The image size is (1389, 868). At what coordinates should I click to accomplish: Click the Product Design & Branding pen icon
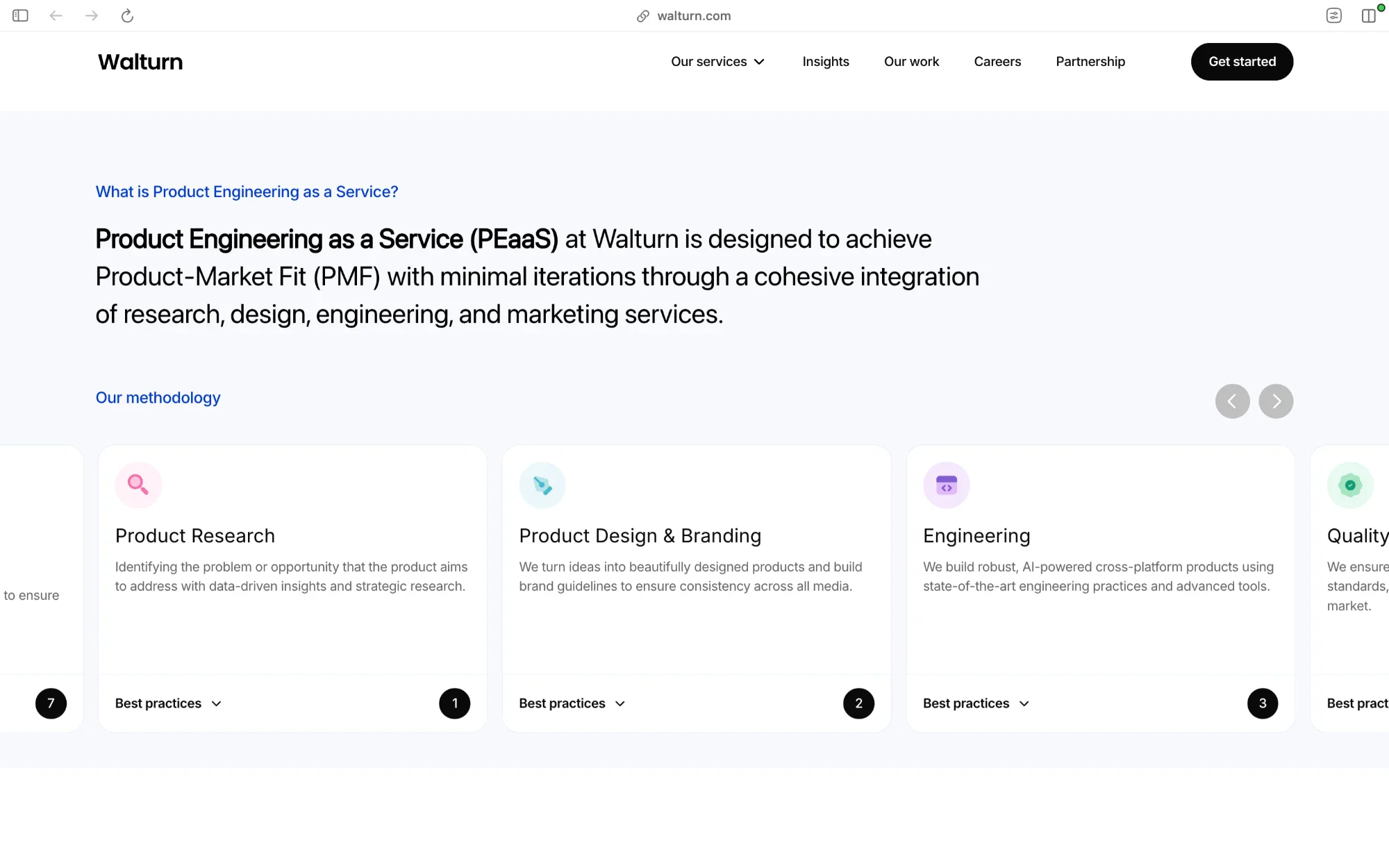pyautogui.click(x=542, y=485)
